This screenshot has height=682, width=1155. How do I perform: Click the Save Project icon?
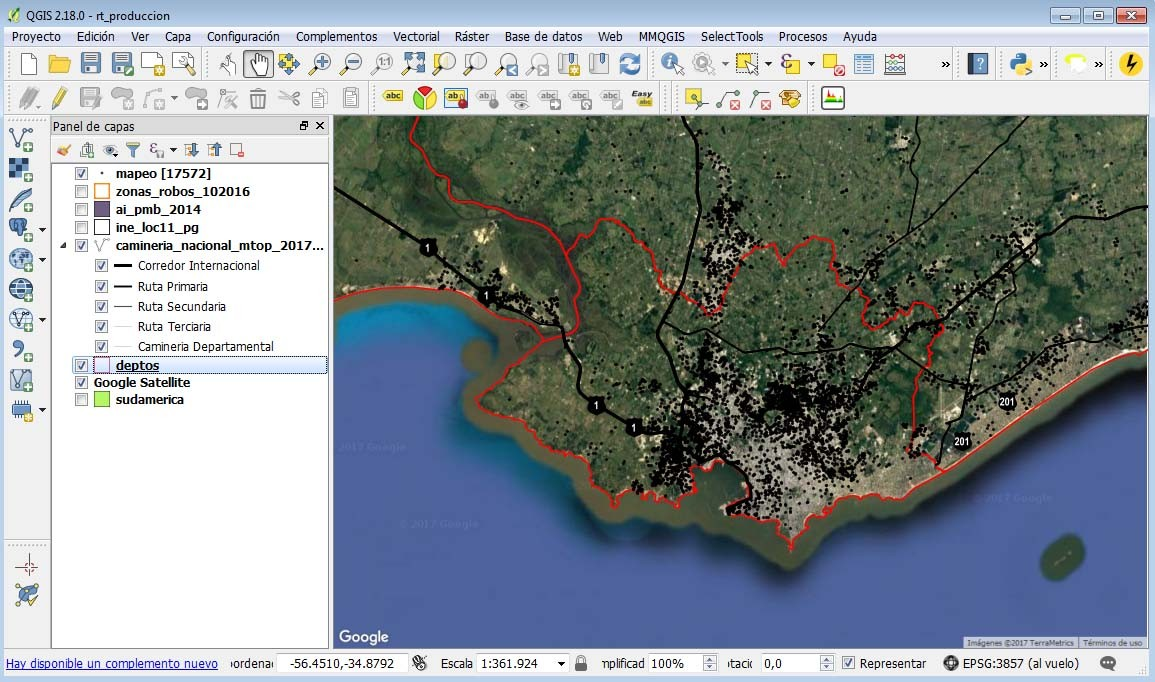[x=91, y=64]
